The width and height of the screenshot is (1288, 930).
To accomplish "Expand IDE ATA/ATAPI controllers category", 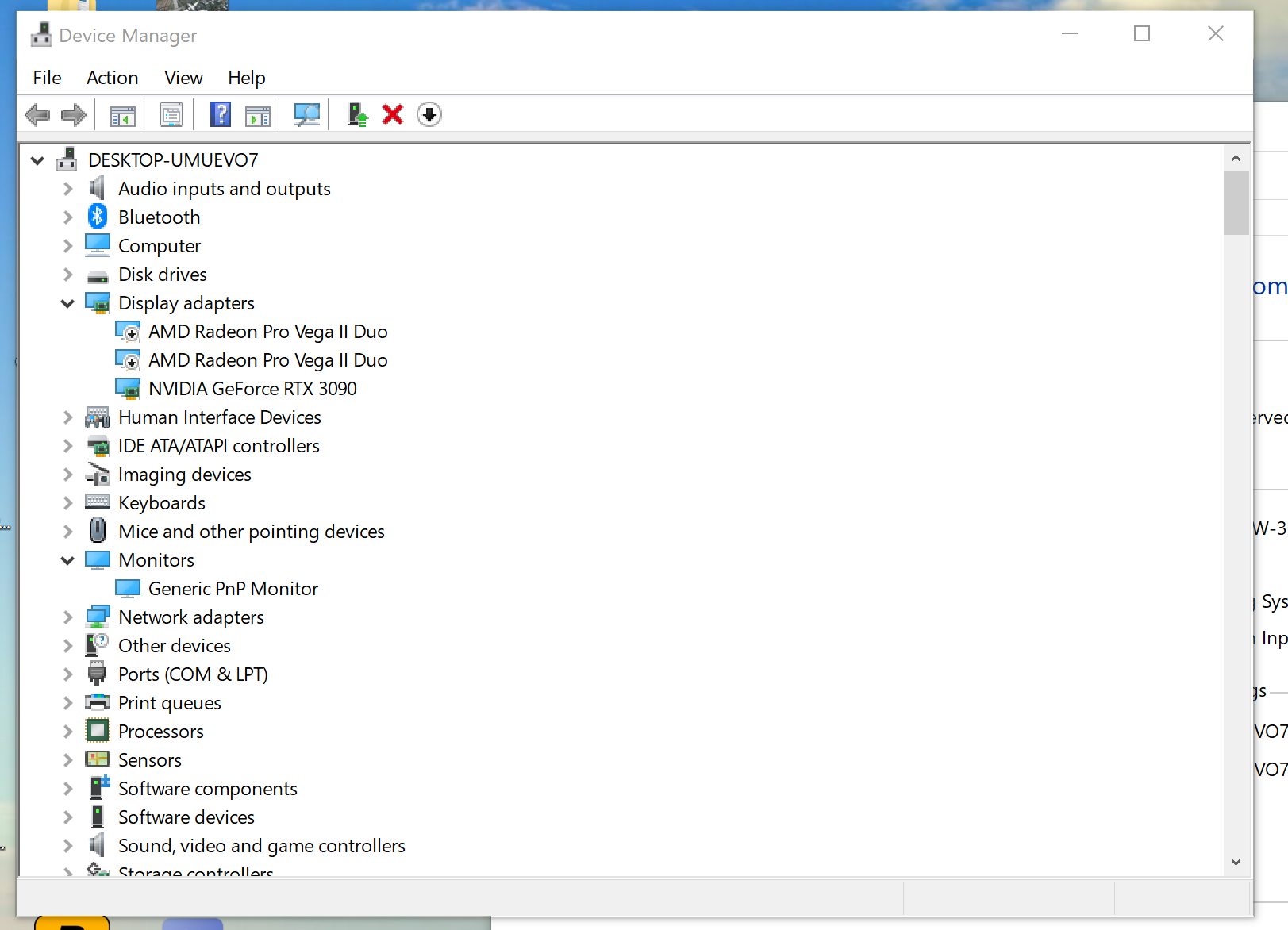I will click(x=68, y=446).
